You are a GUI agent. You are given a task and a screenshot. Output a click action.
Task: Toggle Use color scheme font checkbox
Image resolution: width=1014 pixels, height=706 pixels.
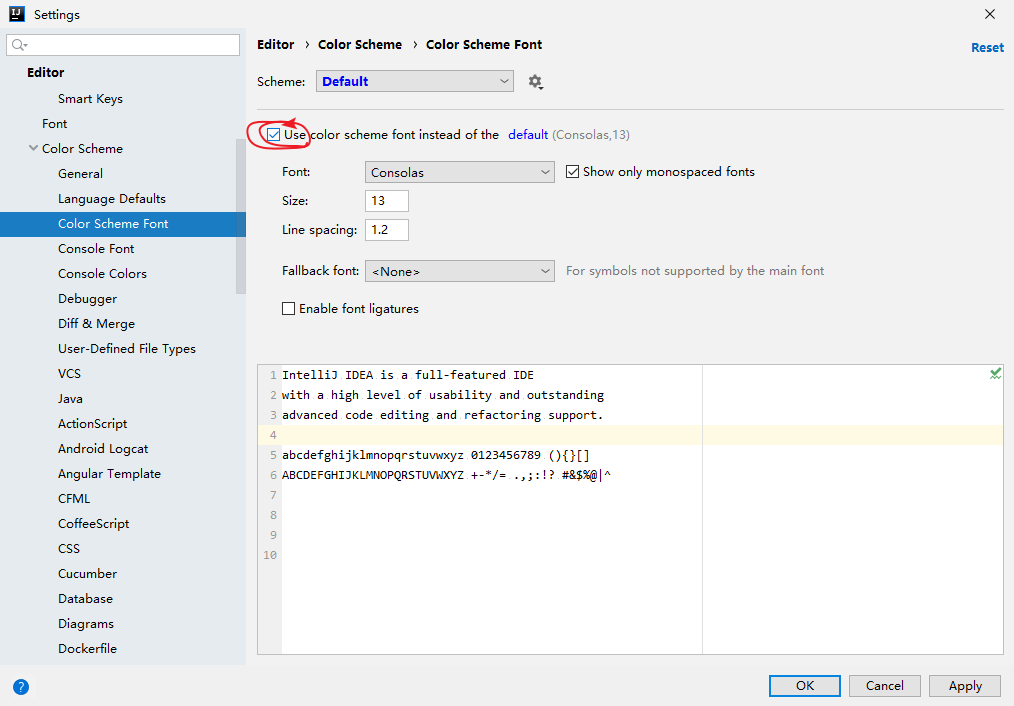click(274, 134)
